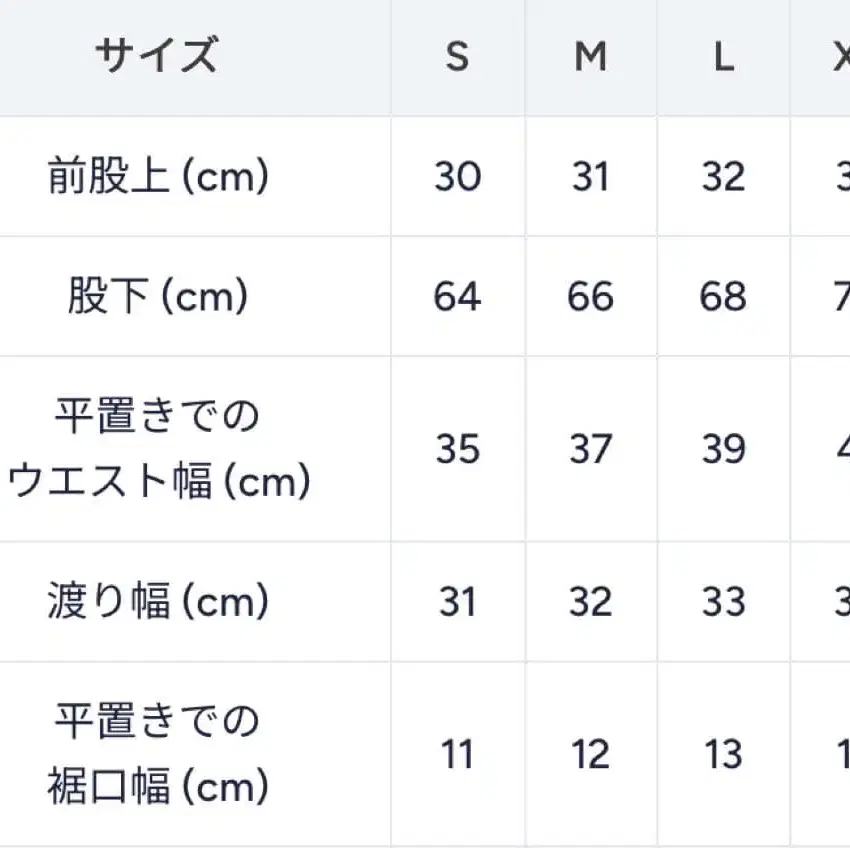This screenshot has height=850, width=850.
Task: Click the 渡り幅 (cm) row label
Action: [x=158, y=602]
